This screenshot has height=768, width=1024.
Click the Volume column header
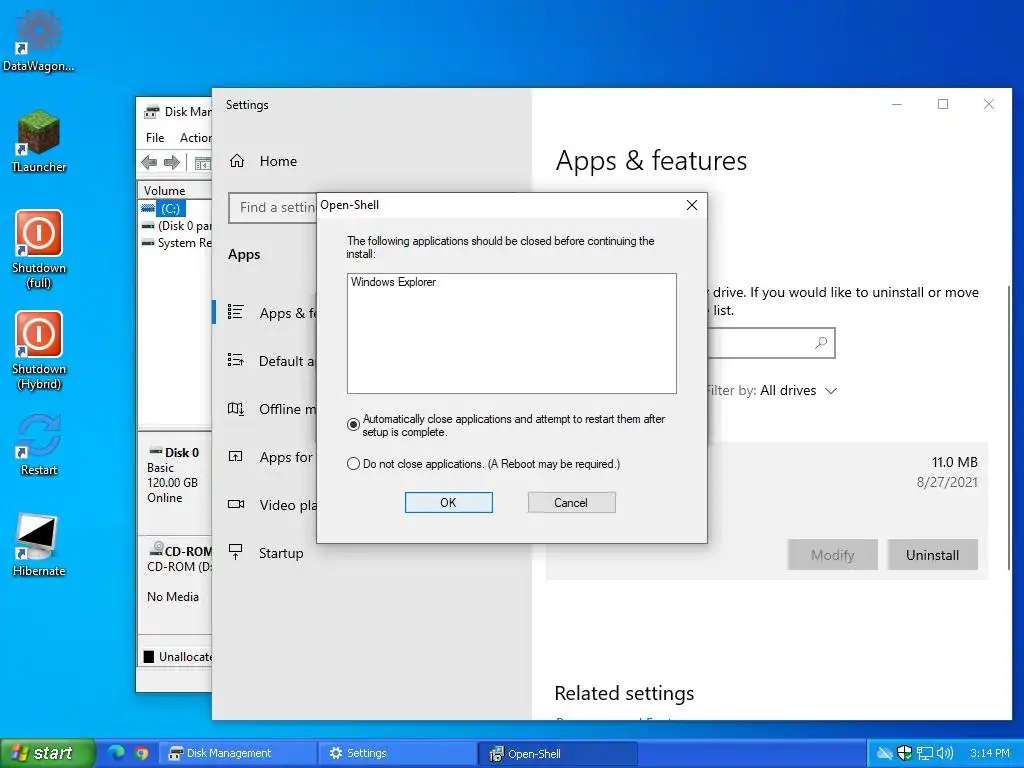point(174,191)
